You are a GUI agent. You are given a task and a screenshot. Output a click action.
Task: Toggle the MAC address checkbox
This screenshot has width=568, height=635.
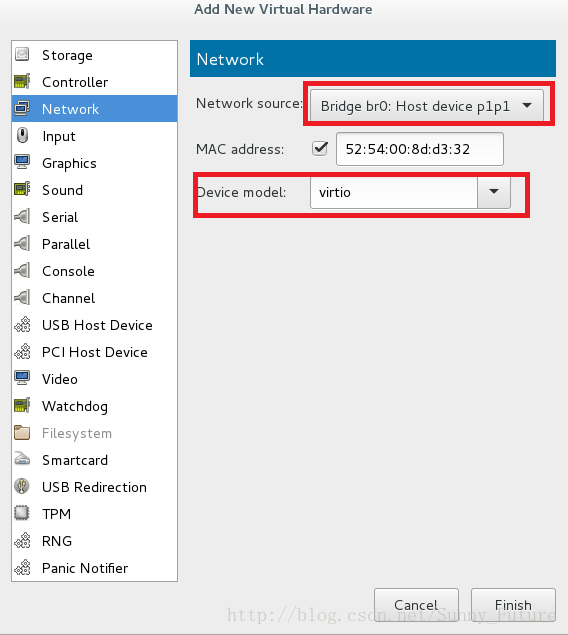320,148
